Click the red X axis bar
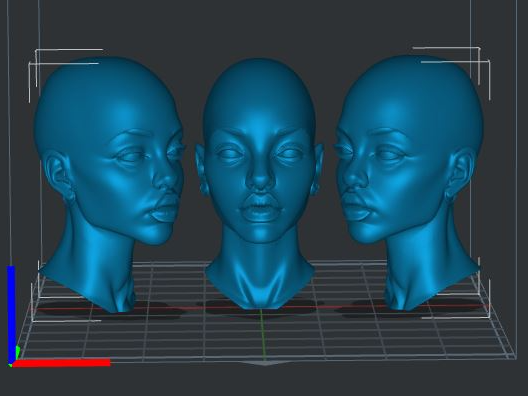Screen dimensions: 528x396 click(61, 363)
